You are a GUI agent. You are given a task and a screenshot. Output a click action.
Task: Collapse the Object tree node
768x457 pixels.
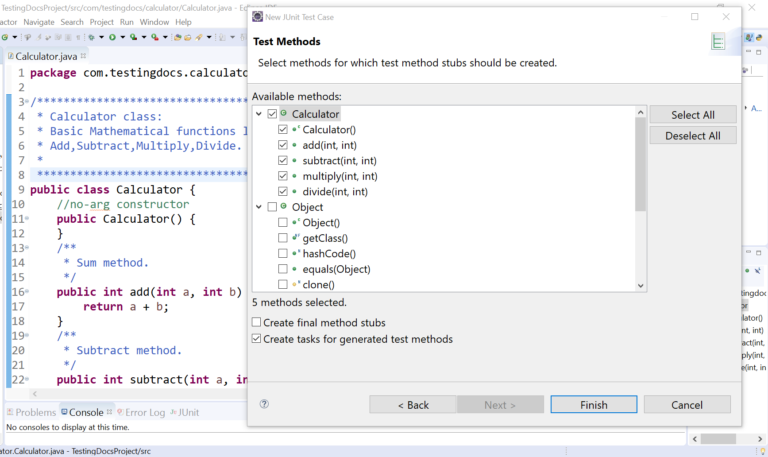click(x=257, y=207)
